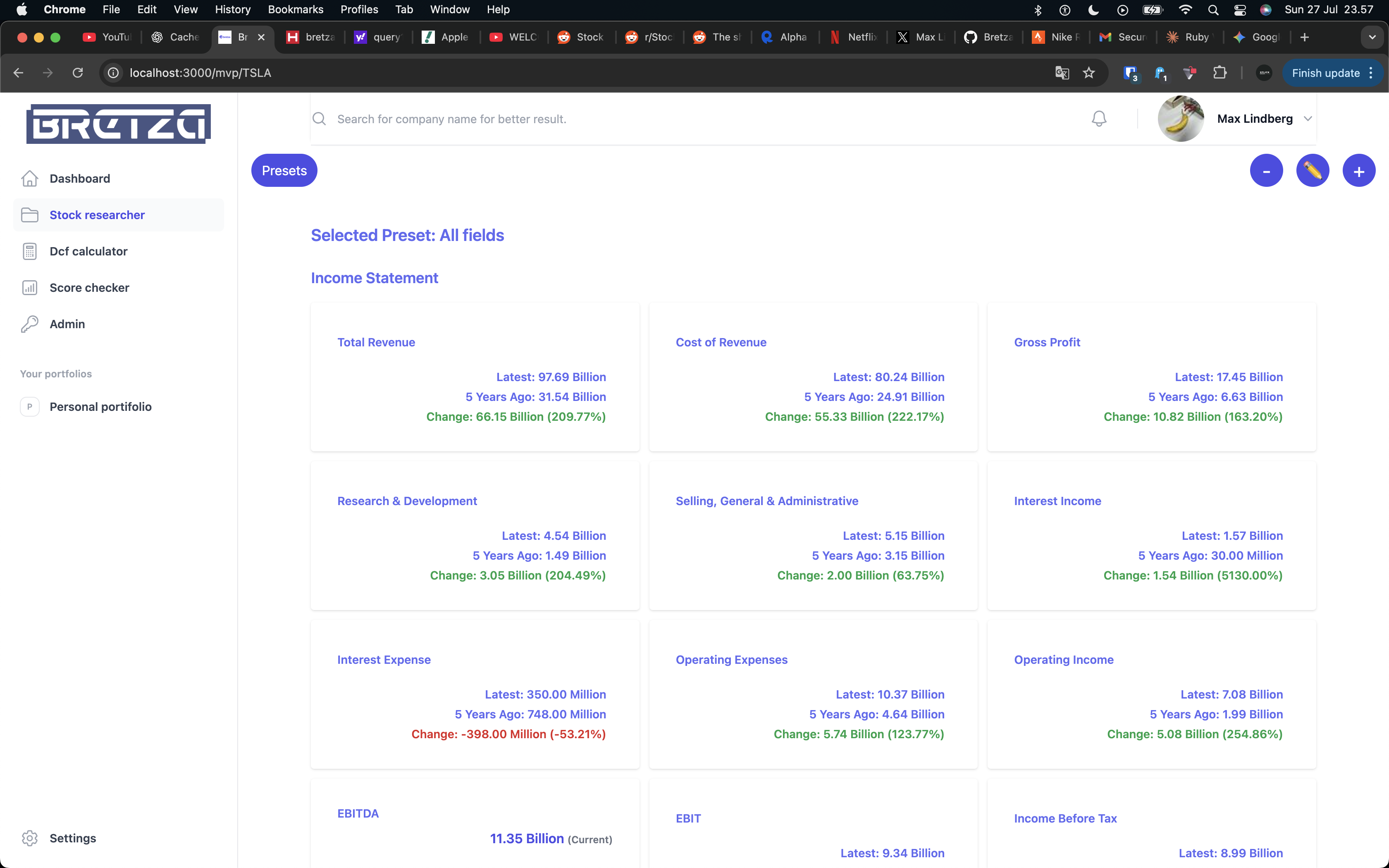This screenshot has width=1389, height=868.
Task: Click the Total Revenue card title
Action: point(376,342)
